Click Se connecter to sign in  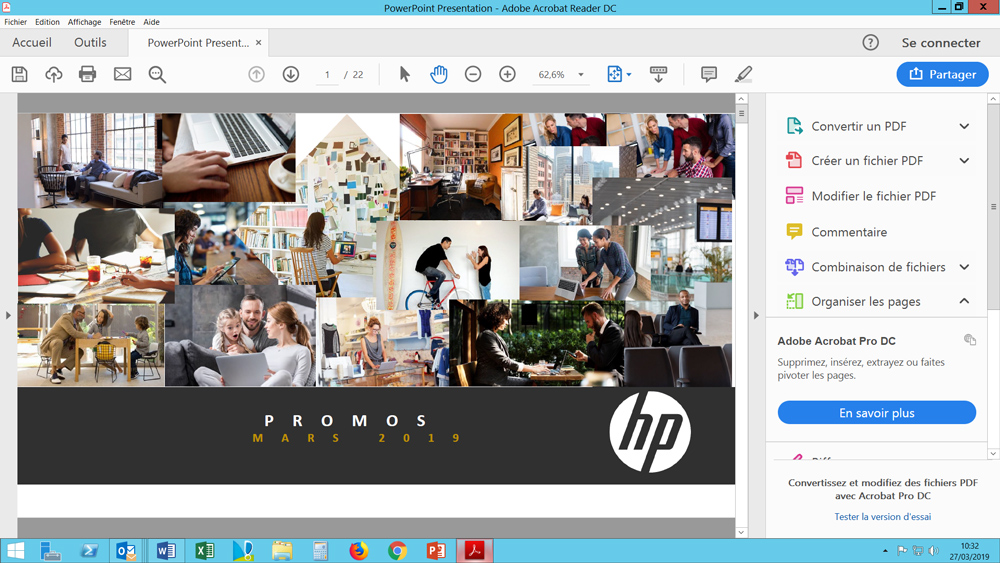[941, 43]
